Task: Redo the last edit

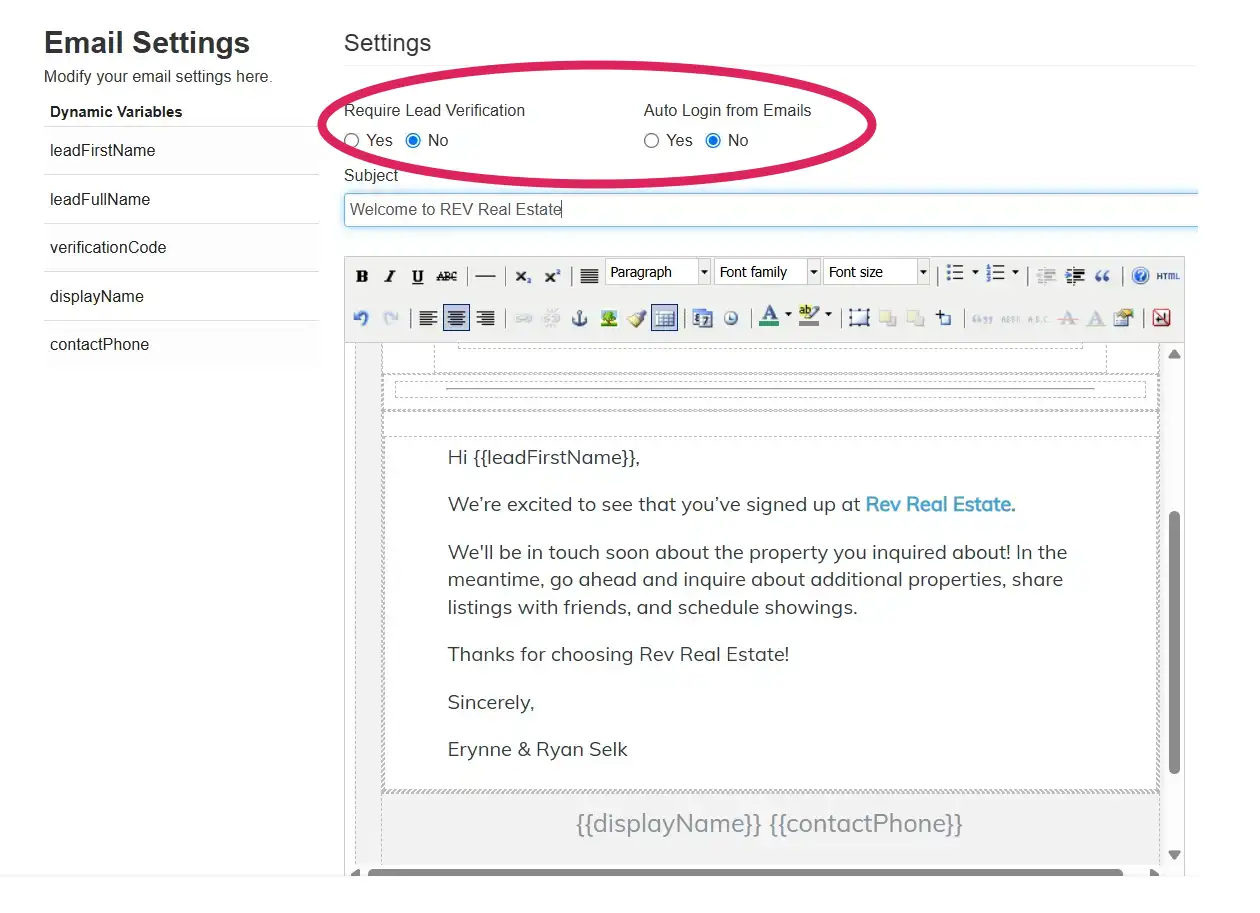Action: [x=391, y=318]
